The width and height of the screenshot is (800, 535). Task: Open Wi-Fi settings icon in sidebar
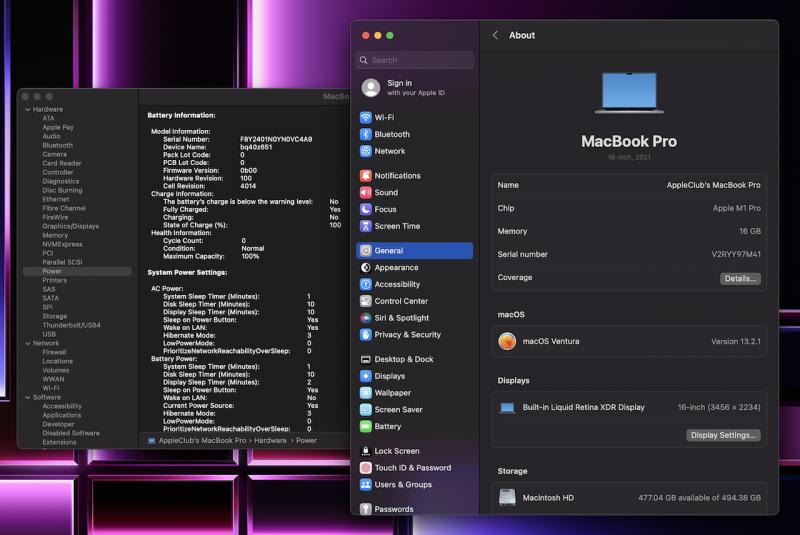click(x=366, y=117)
